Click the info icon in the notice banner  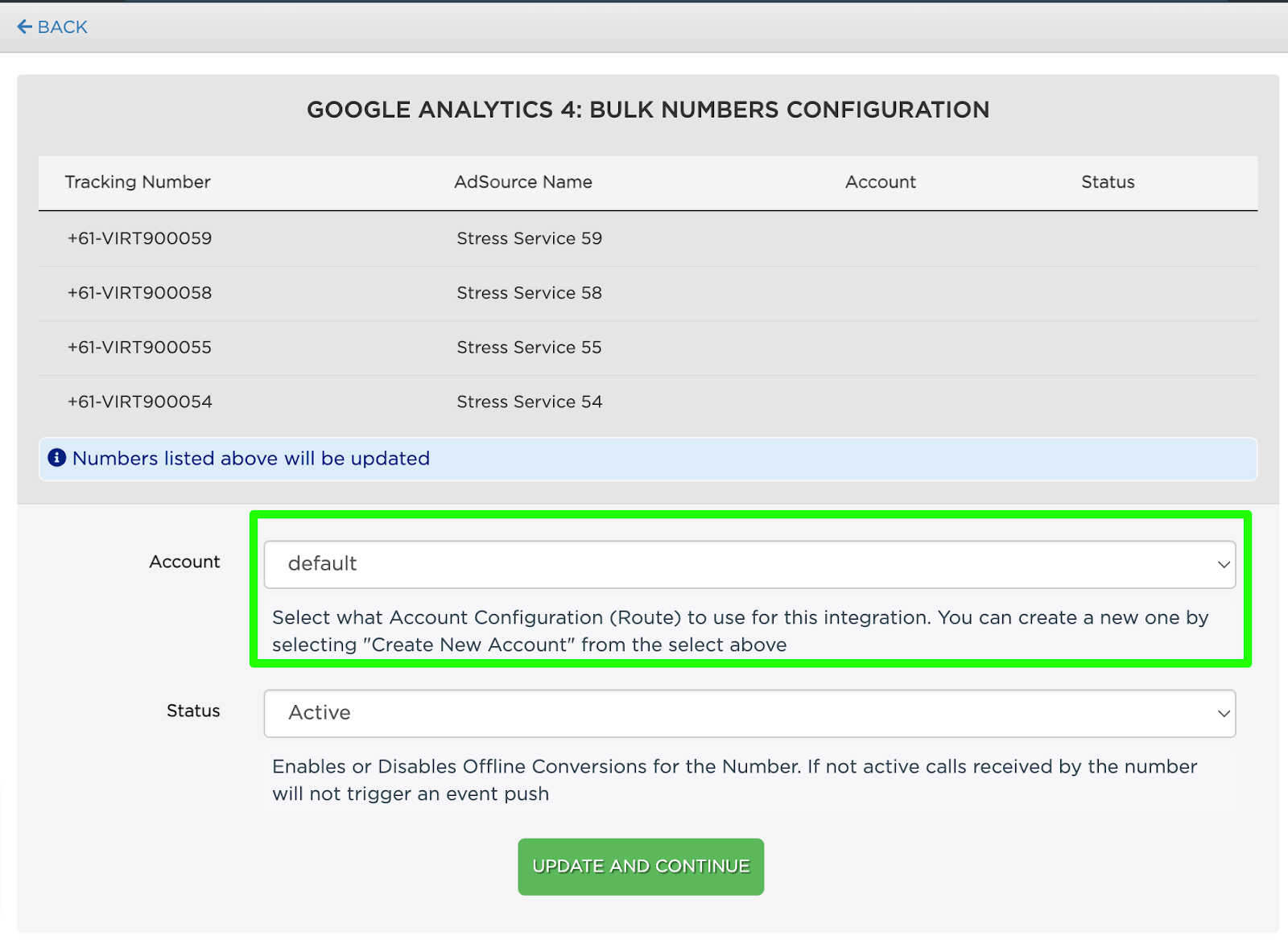[56, 458]
